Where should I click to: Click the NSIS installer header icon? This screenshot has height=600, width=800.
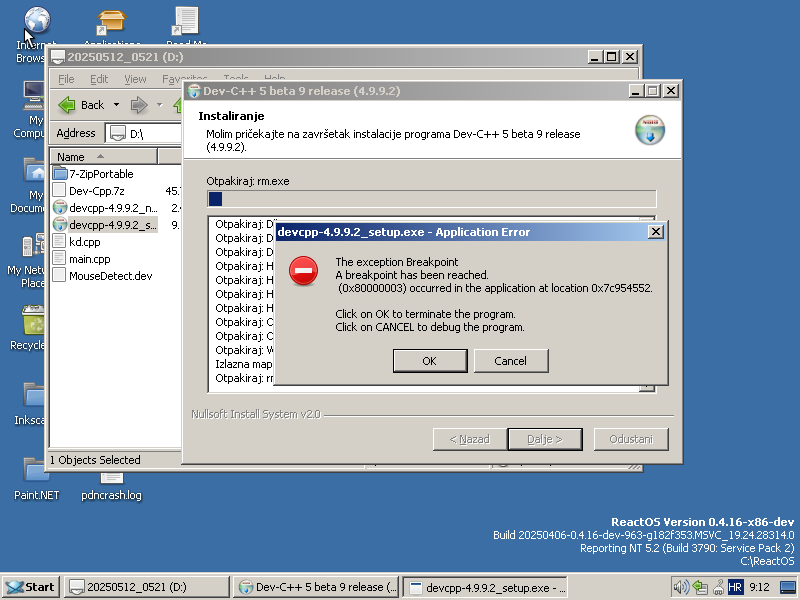[x=650, y=130]
